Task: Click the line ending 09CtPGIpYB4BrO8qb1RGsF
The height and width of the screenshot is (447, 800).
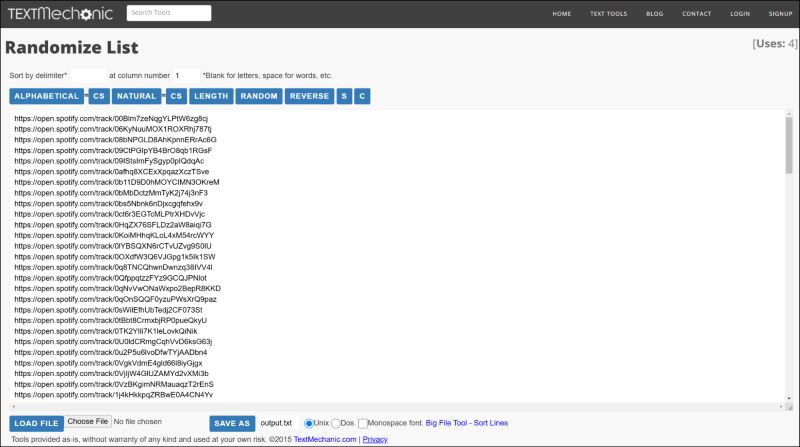Action: pos(113,151)
